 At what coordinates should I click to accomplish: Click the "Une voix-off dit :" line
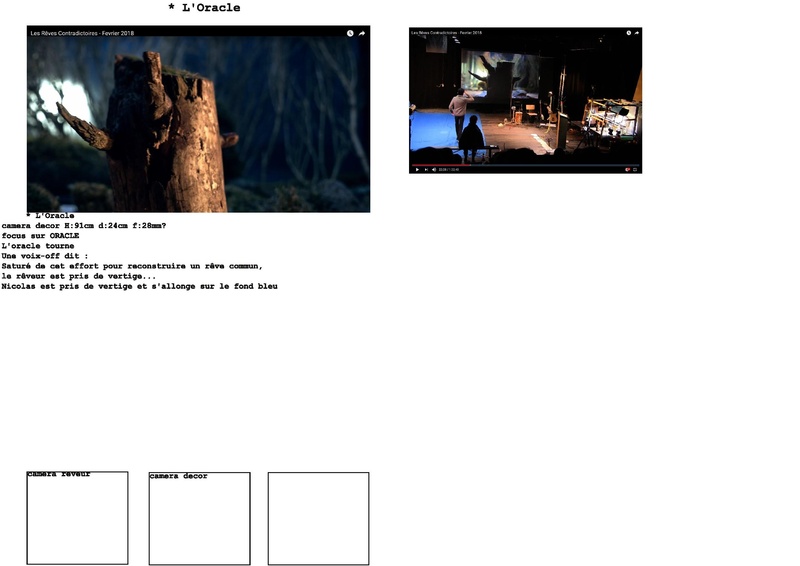(45, 256)
